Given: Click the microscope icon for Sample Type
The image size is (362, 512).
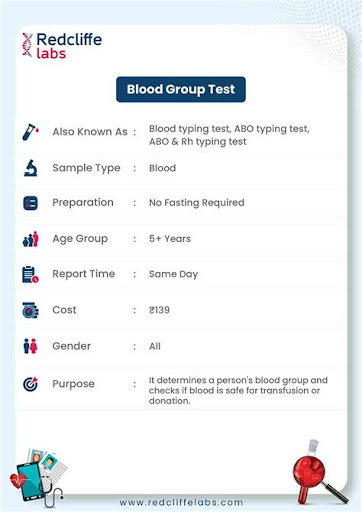Looking at the screenshot, I should tap(31, 168).
